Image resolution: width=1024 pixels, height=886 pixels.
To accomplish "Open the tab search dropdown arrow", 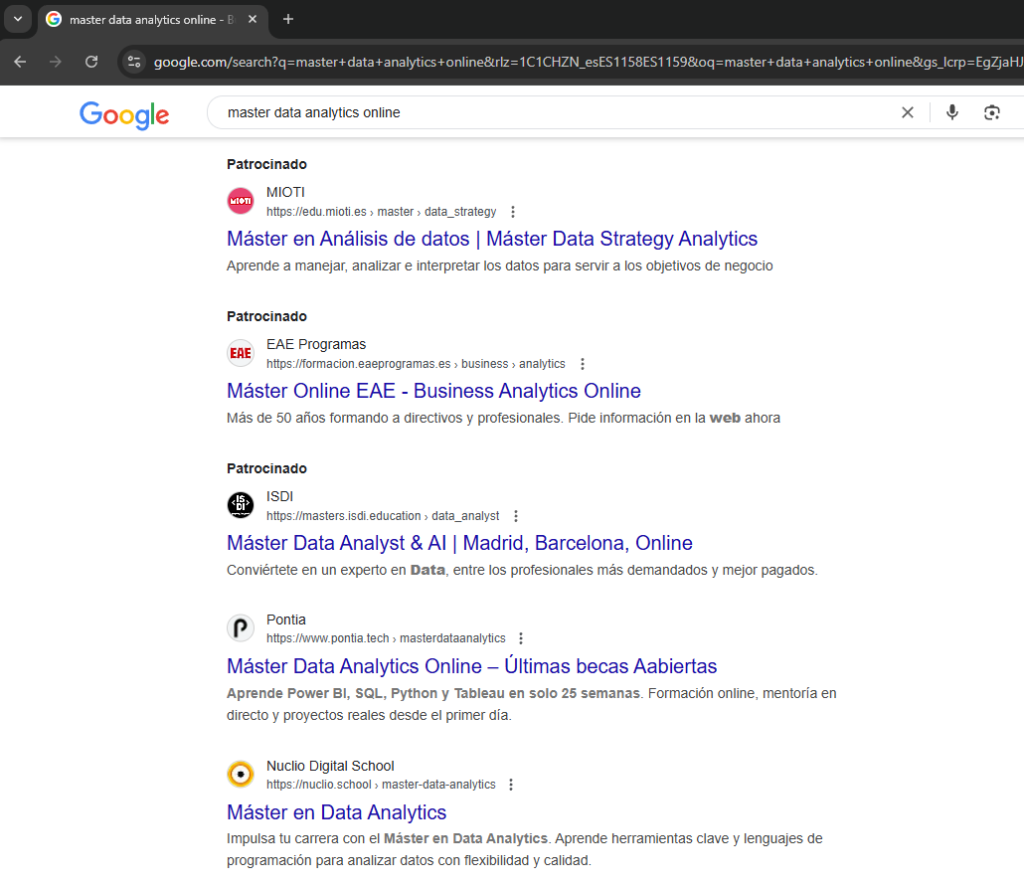I will coord(18,19).
